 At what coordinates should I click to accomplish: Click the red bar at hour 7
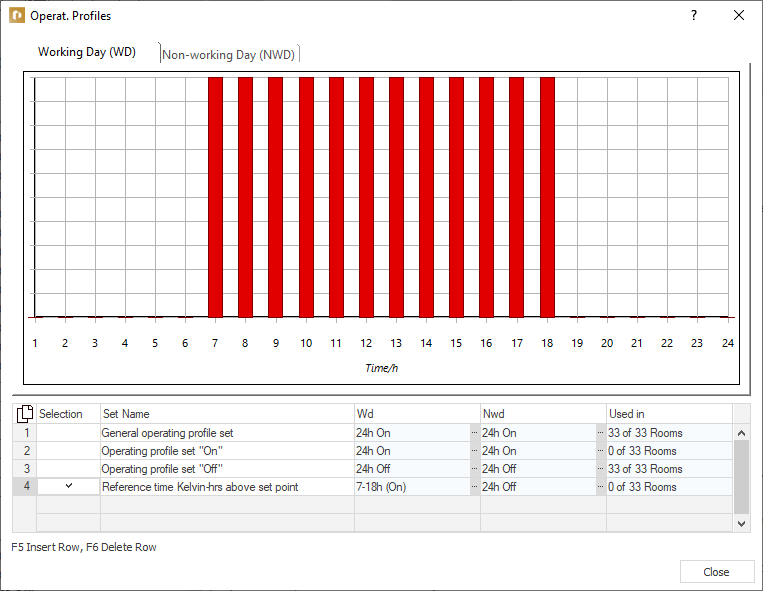215,197
